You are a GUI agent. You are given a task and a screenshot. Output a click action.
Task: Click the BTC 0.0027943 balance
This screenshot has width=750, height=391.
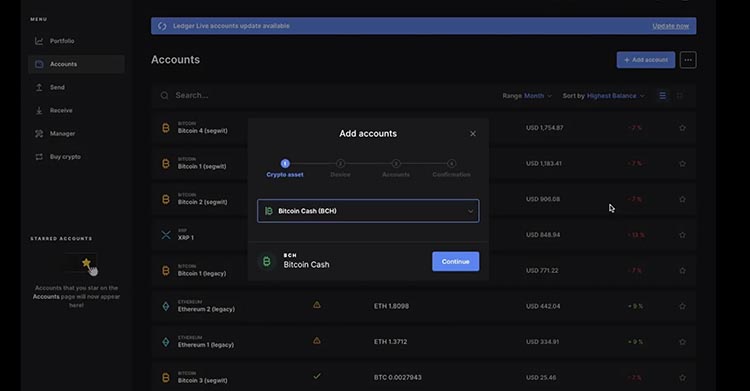coord(397,378)
